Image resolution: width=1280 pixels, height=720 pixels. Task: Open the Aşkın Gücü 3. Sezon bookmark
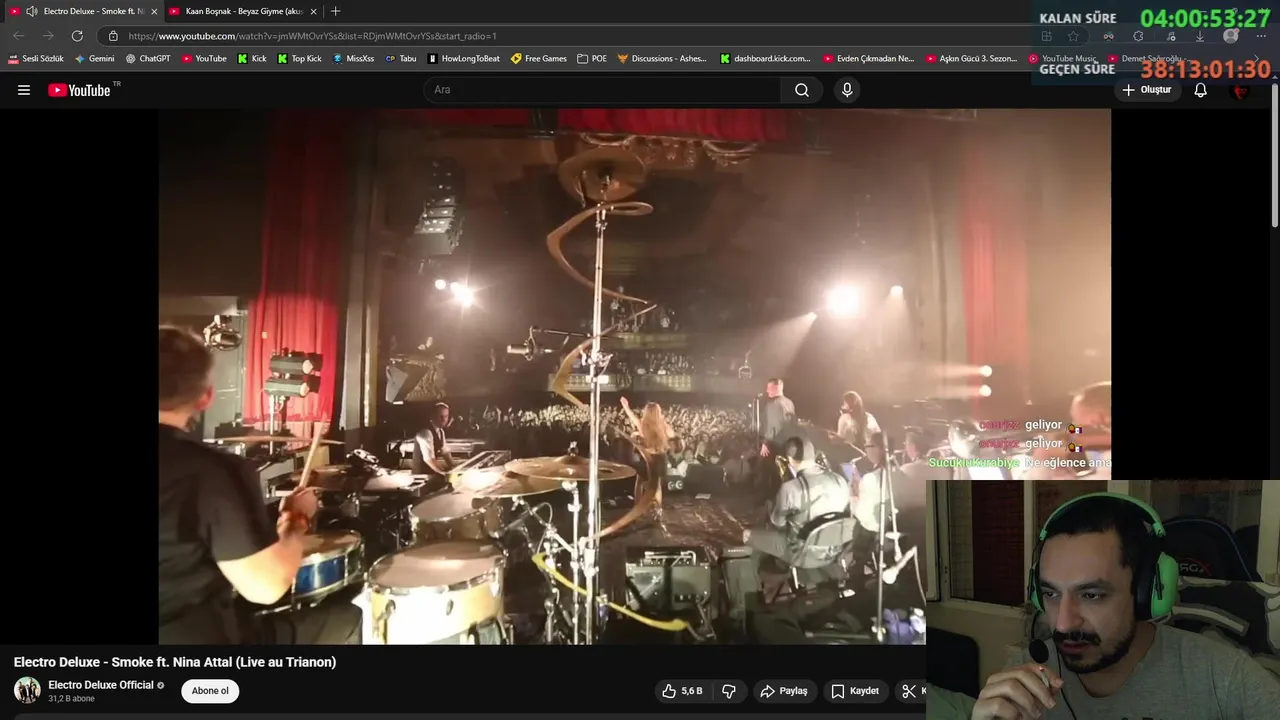(971, 59)
